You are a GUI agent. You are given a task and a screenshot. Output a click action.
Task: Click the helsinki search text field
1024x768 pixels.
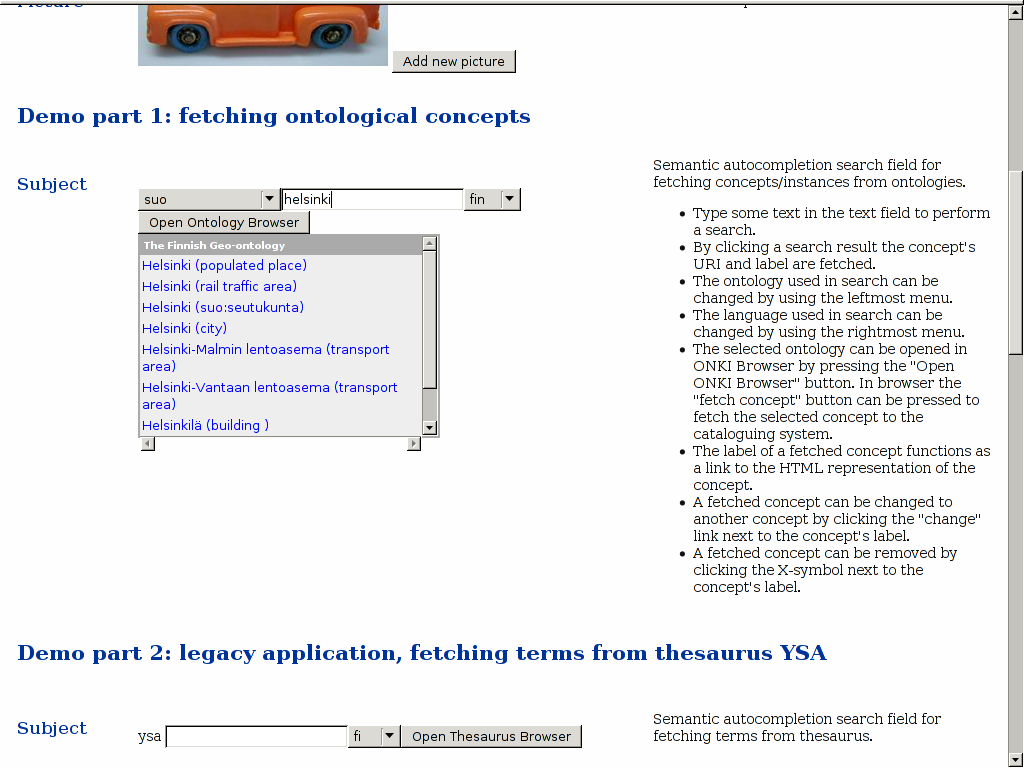pyautogui.click(x=372, y=199)
